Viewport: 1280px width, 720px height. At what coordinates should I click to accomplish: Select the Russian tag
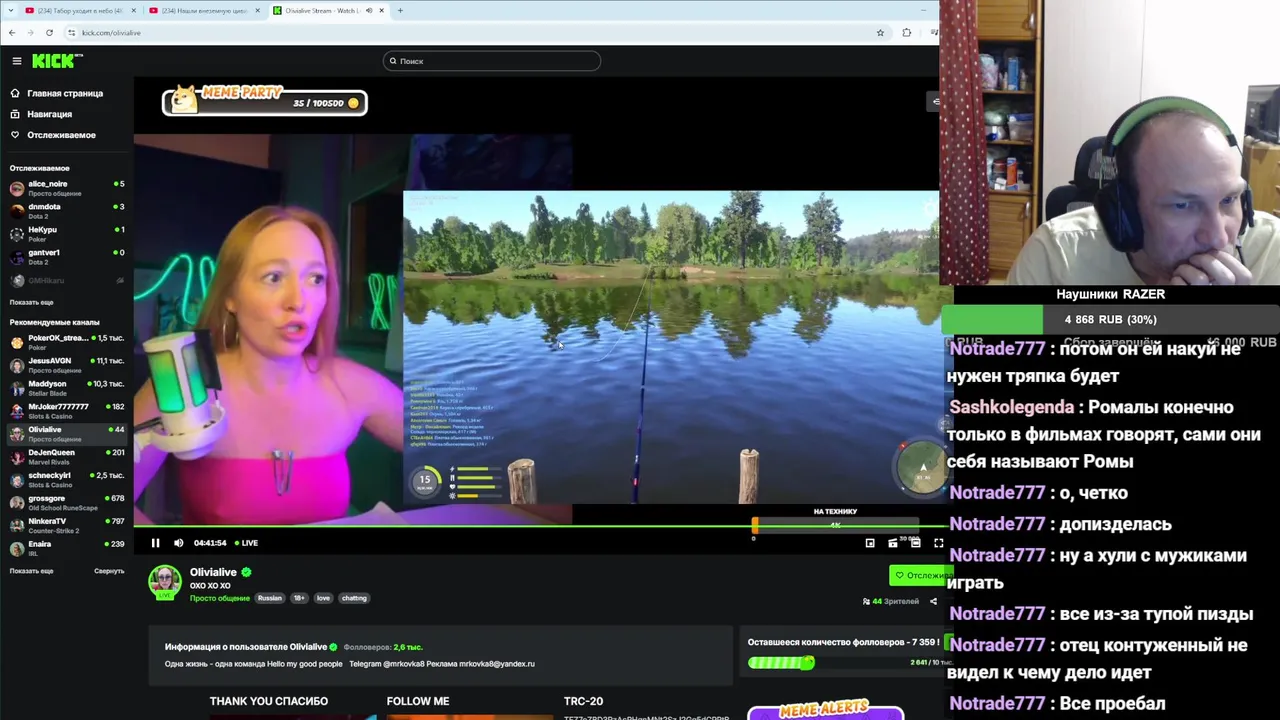point(270,598)
